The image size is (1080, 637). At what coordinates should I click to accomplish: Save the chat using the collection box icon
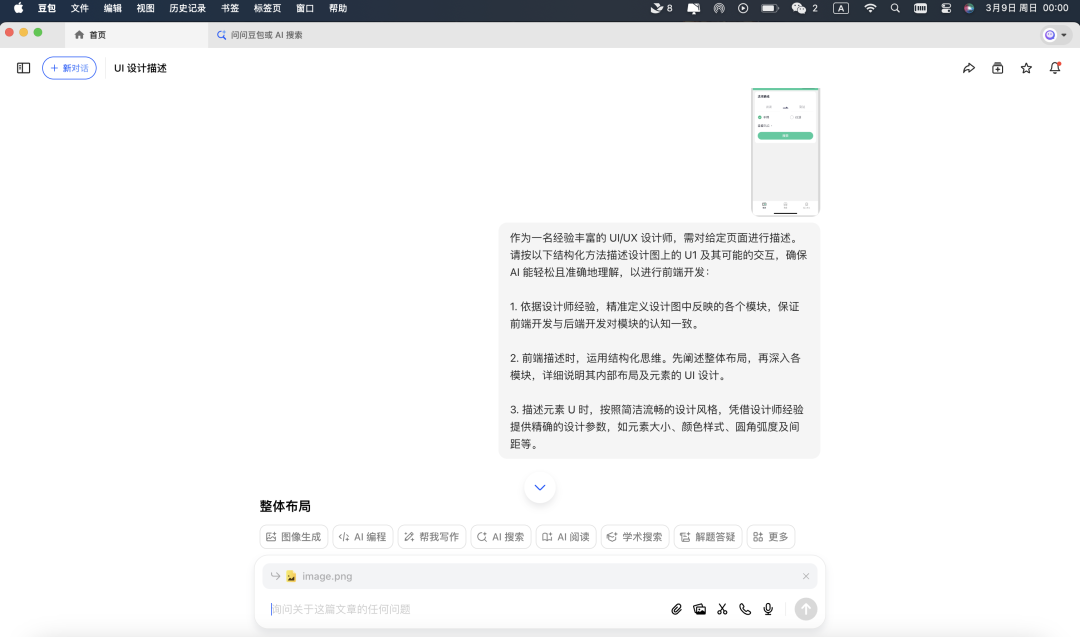(x=997, y=67)
